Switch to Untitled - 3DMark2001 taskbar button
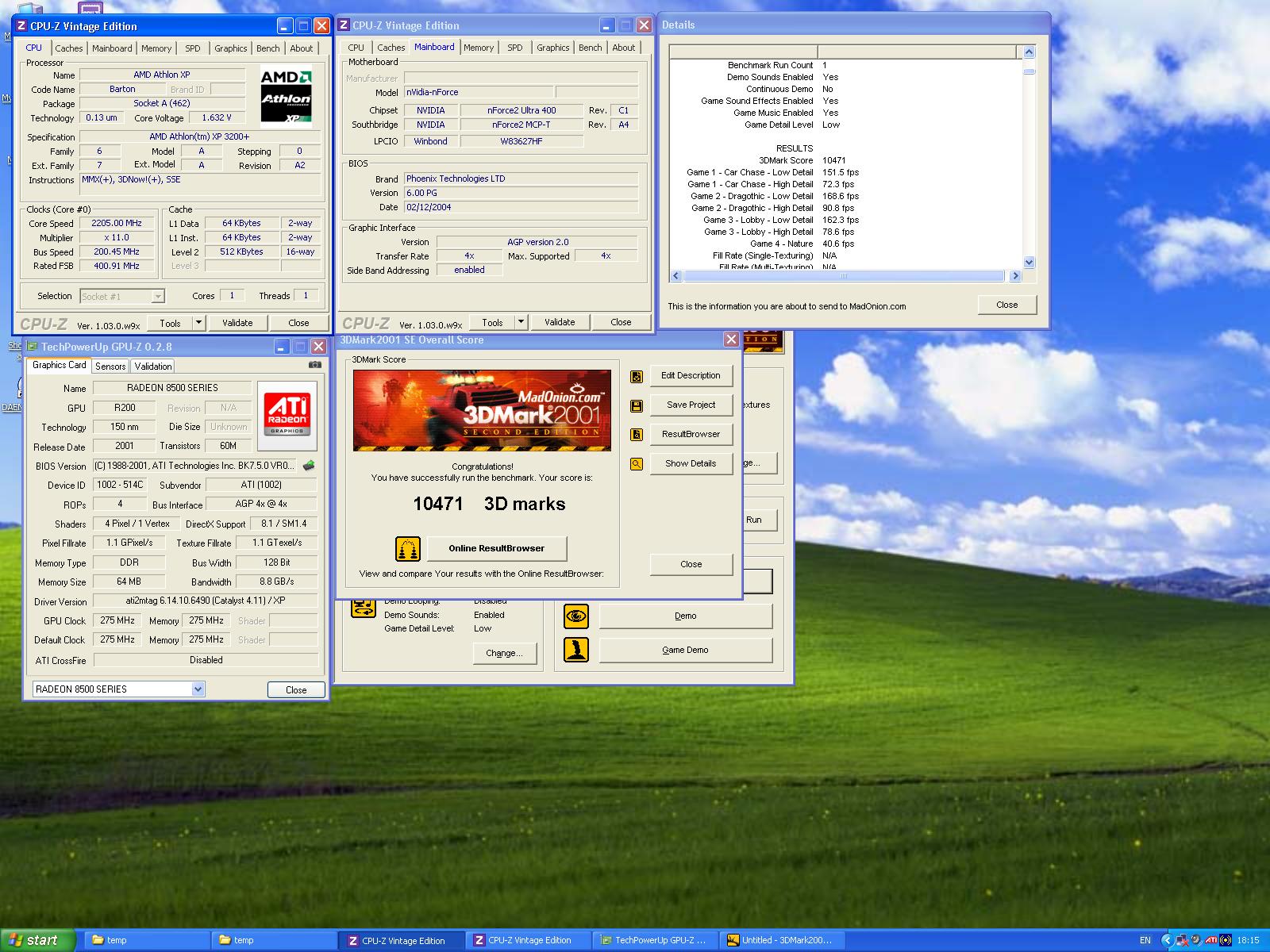This screenshot has width=1270, height=952. (x=782, y=940)
